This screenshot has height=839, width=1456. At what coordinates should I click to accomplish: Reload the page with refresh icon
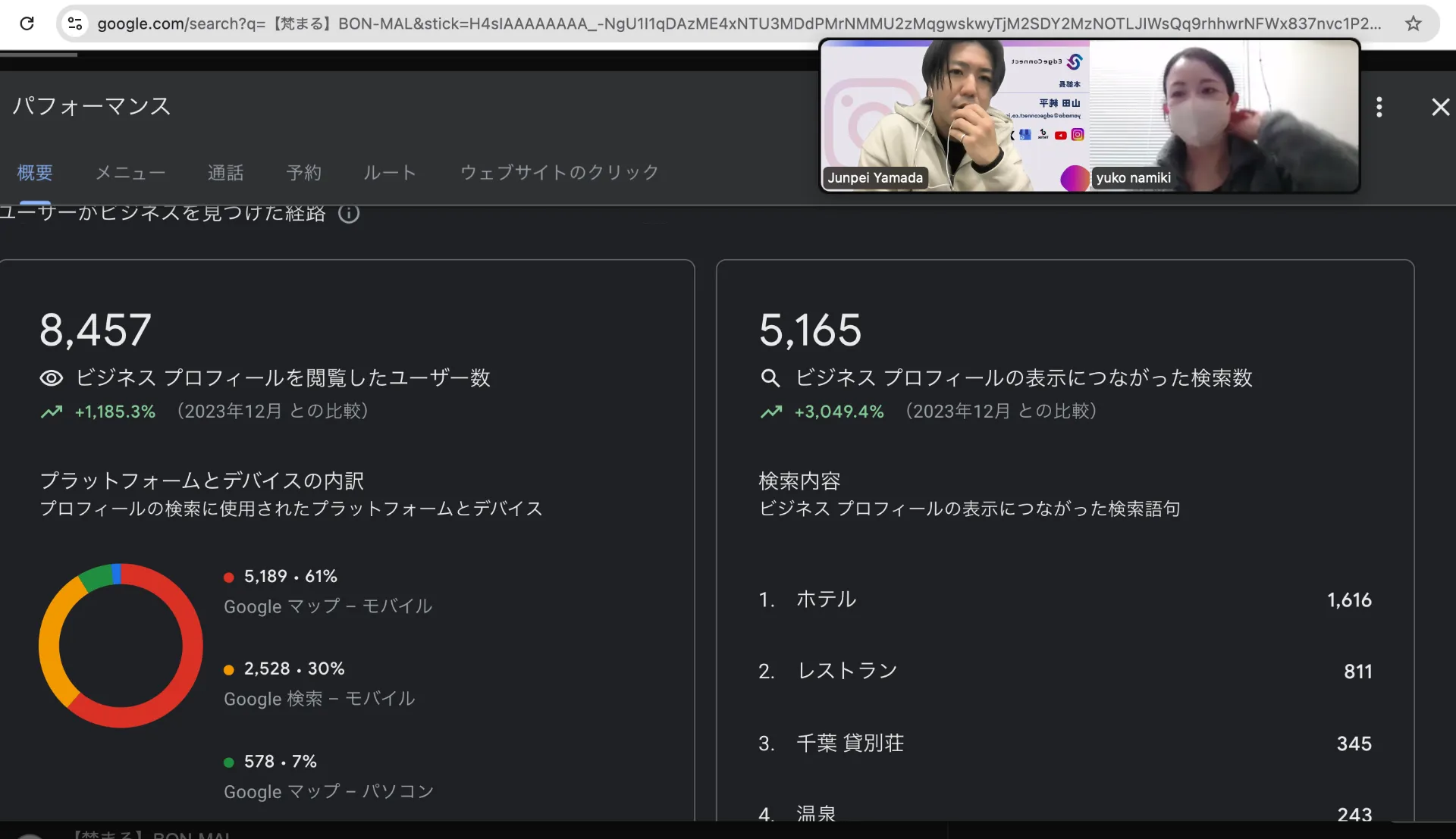[27, 23]
